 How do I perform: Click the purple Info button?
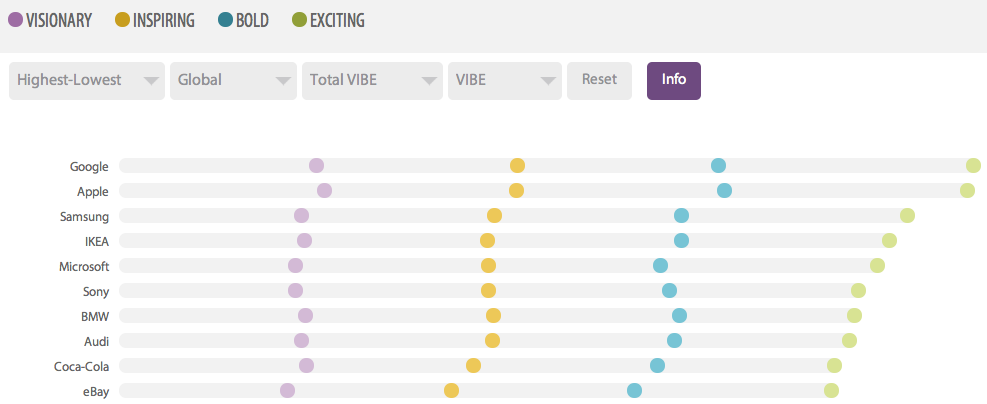click(x=674, y=81)
